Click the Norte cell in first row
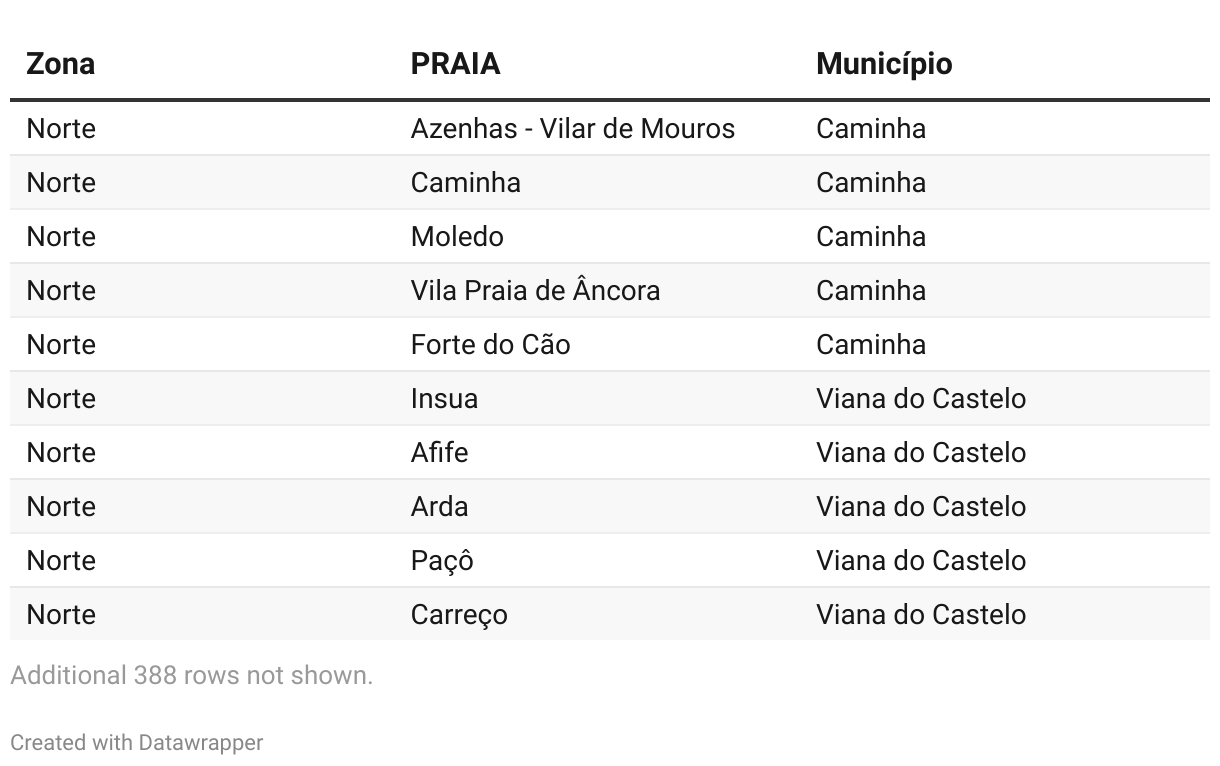The width and height of the screenshot is (1220, 766). 61,129
